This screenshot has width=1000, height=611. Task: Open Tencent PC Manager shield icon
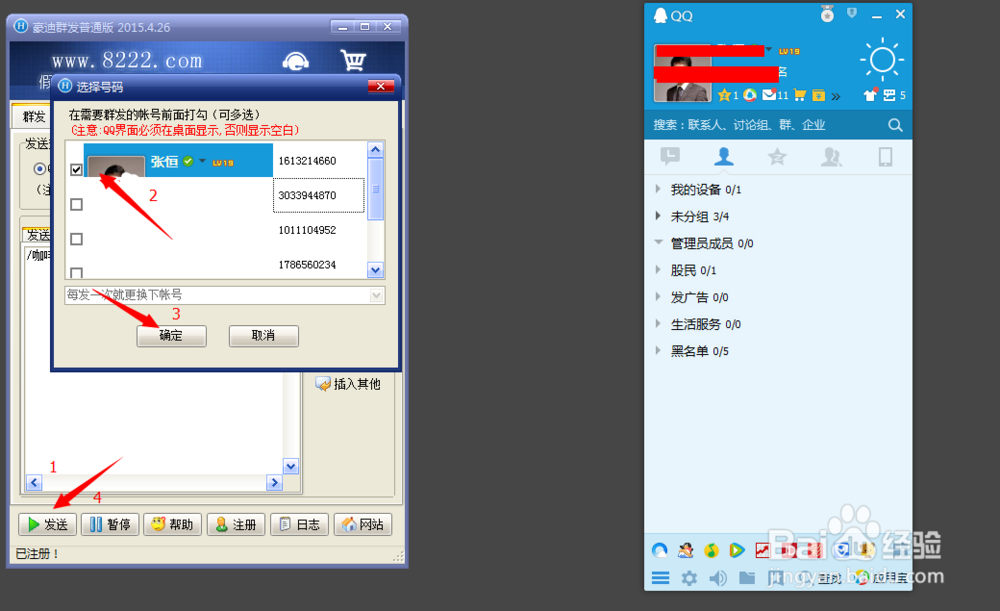(842, 550)
